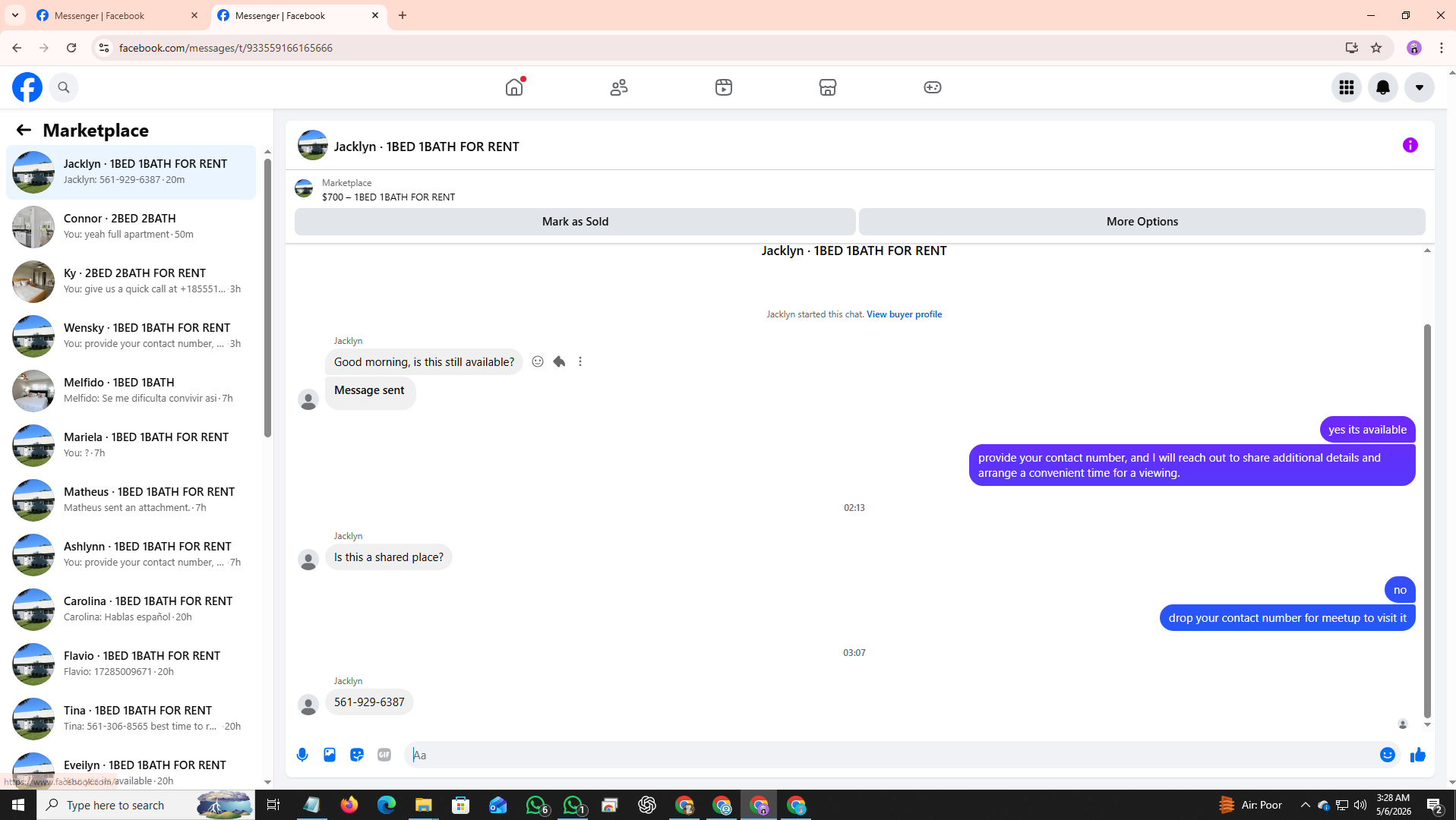Open the Carolina conversation
1456x820 pixels.
coord(131,610)
